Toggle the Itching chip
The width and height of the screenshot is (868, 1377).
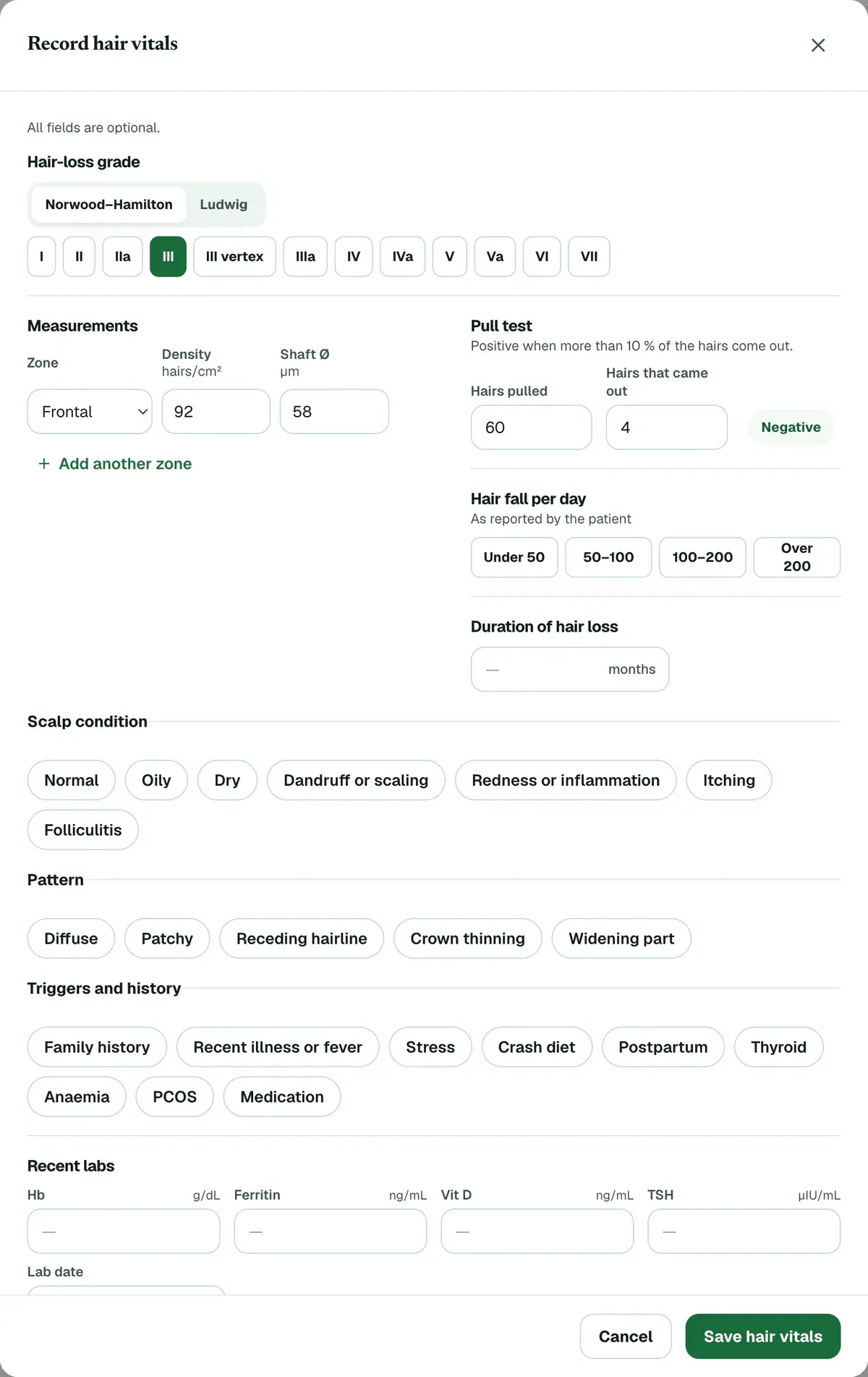(x=729, y=780)
